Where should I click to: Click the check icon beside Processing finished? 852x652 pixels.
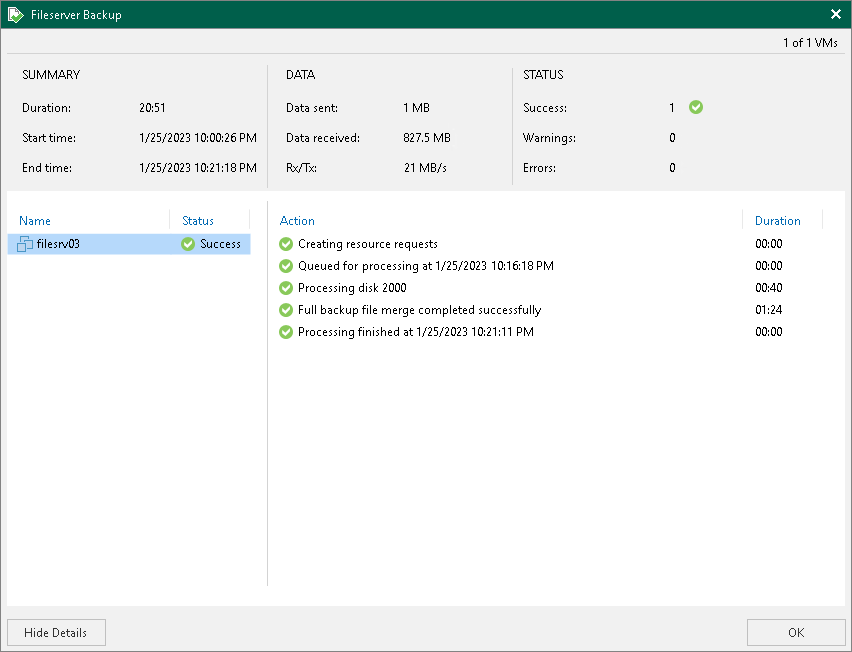(x=286, y=332)
